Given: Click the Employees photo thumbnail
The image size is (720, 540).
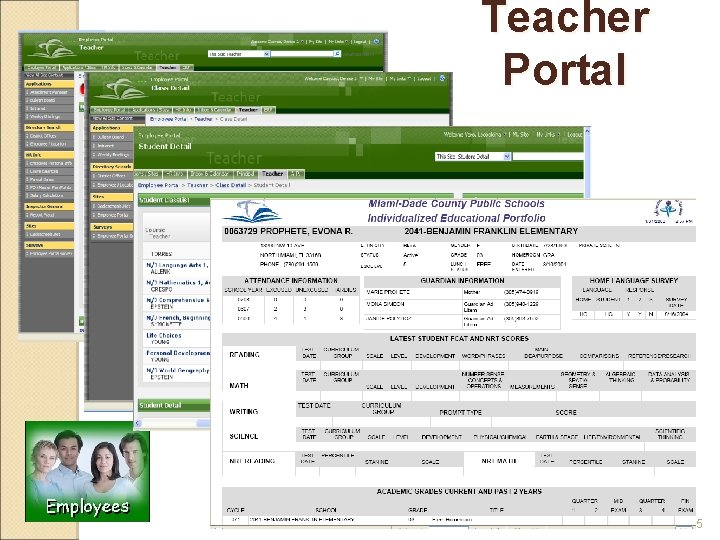Looking at the screenshot, I should (x=87, y=471).
